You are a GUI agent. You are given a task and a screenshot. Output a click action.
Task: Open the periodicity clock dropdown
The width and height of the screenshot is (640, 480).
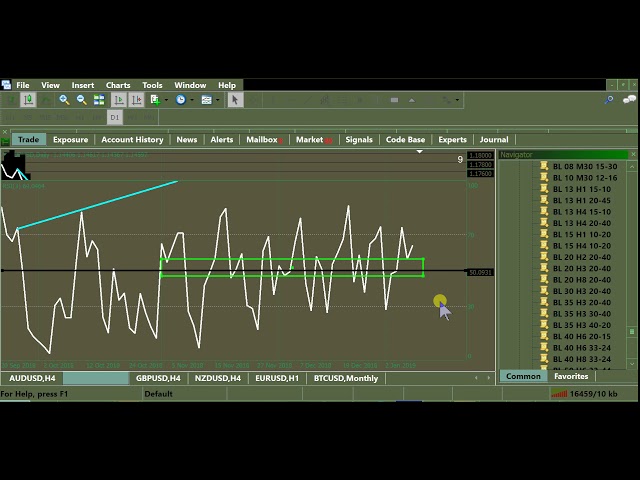182,100
